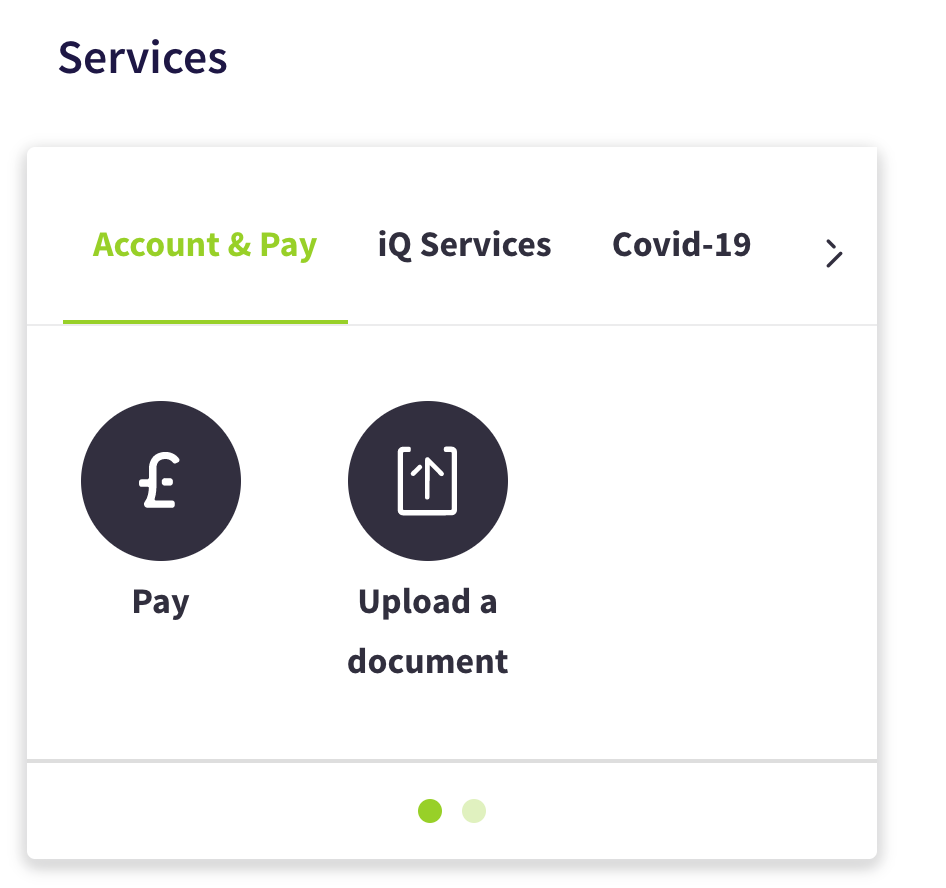Activate the first green pagination dot
This screenshot has height=888, width=946.
tap(430, 811)
